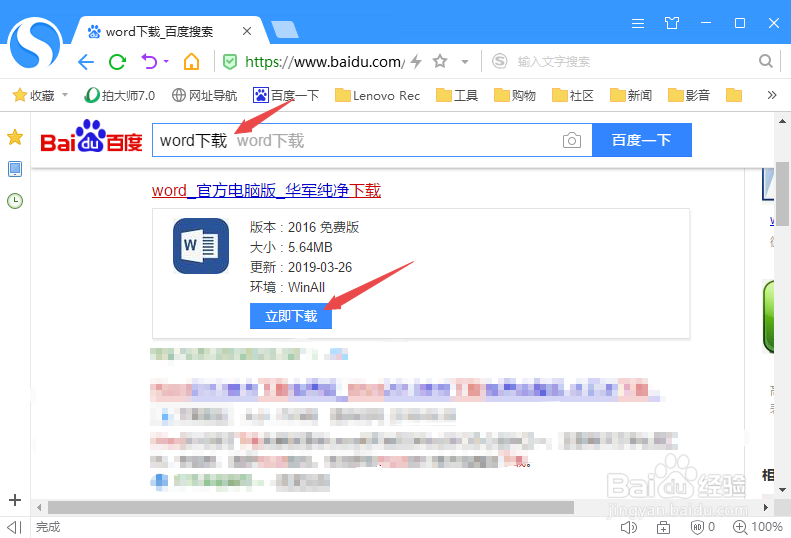Screen dimensions: 791x538
Task: Open new tab button
Action: (285, 30)
